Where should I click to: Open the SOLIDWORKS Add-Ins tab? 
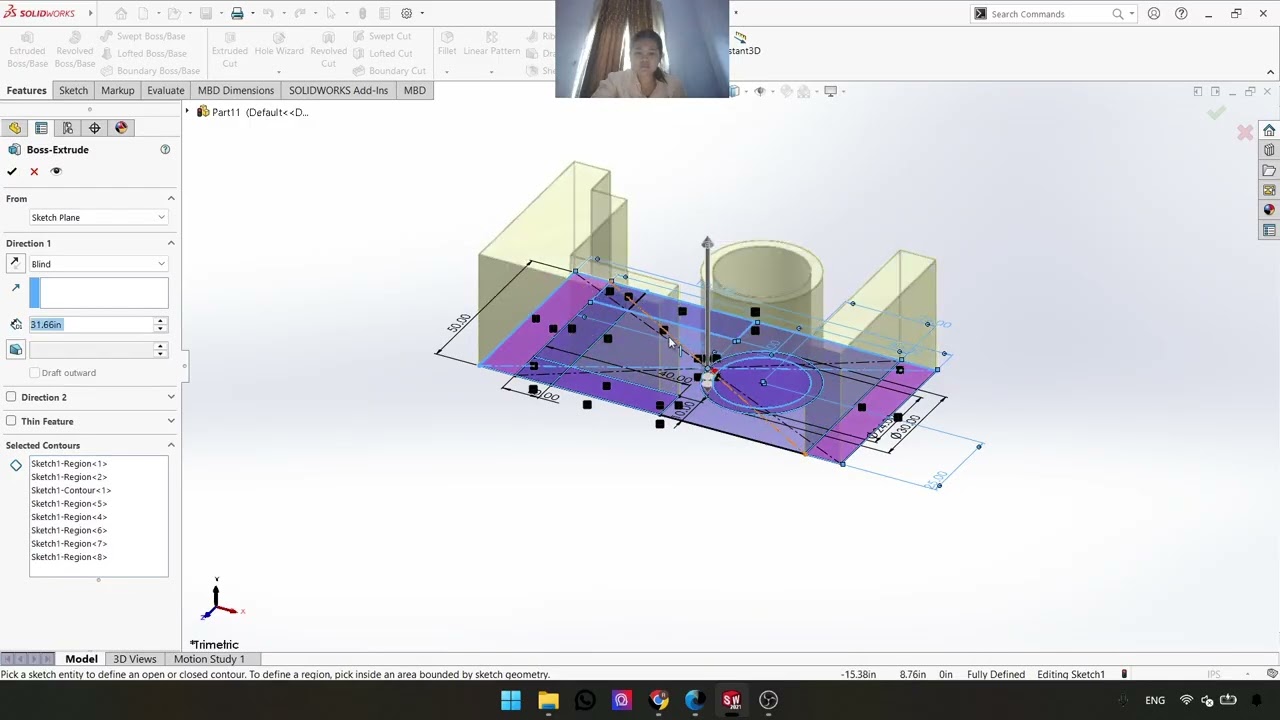tap(338, 90)
